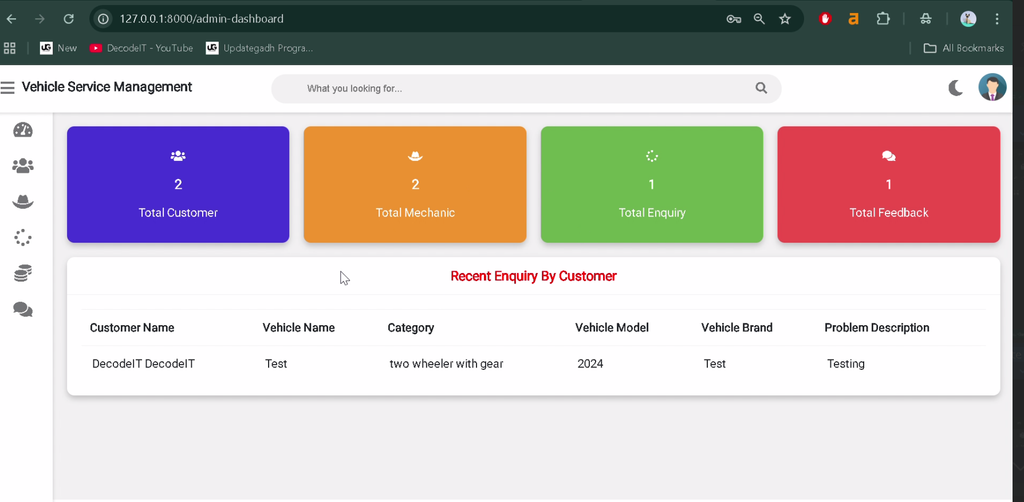The image size is (1024, 502).
Task: Click the Vehicle Service Management title
Action: click(106, 87)
